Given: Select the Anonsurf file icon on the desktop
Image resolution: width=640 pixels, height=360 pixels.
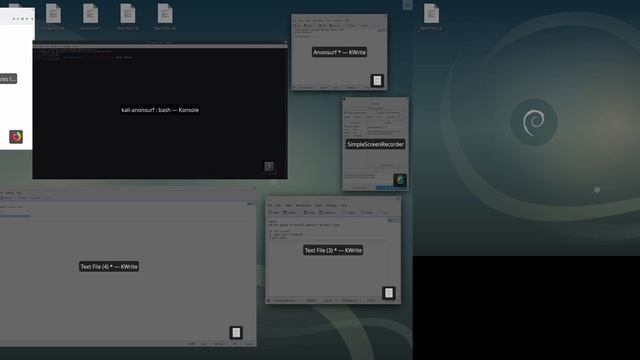Looking at the screenshot, I should [x=90, y=17].
